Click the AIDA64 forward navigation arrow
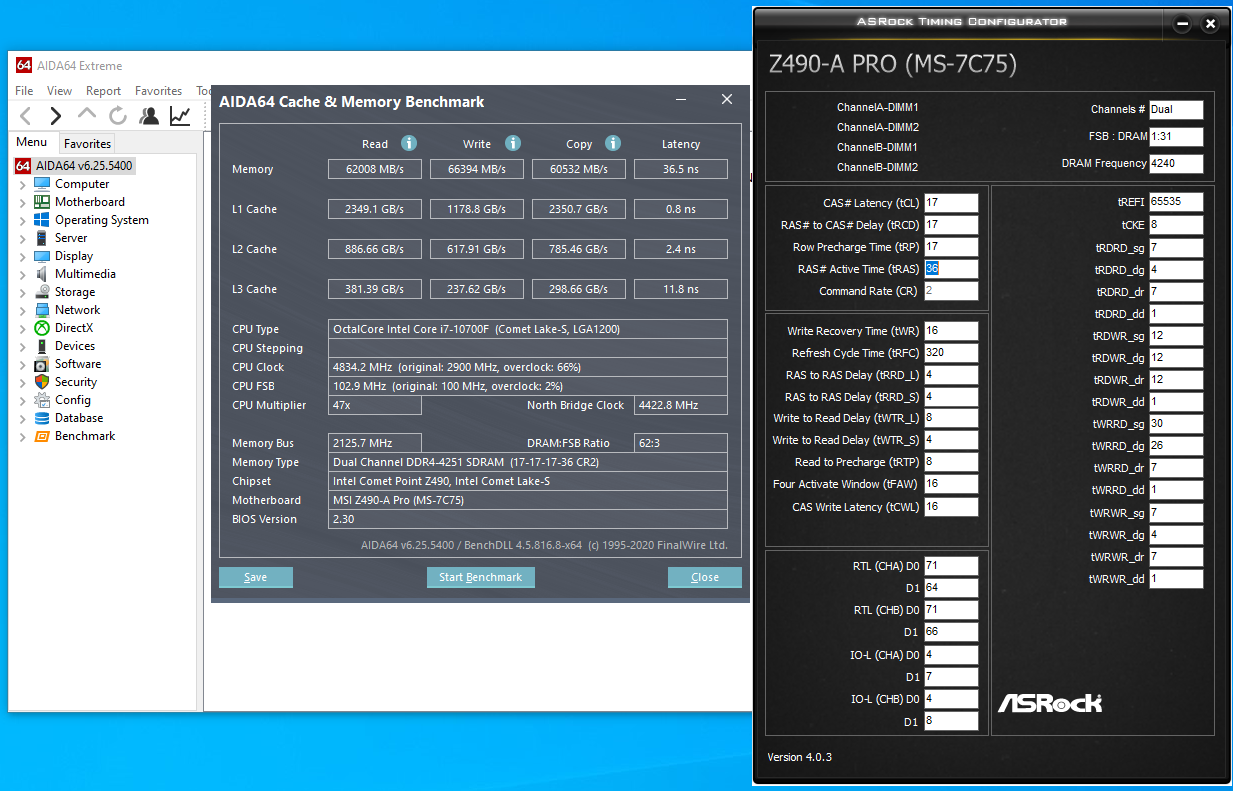Image resolution: width=1233 pixels, height=791 pixels. pos(56,116)
